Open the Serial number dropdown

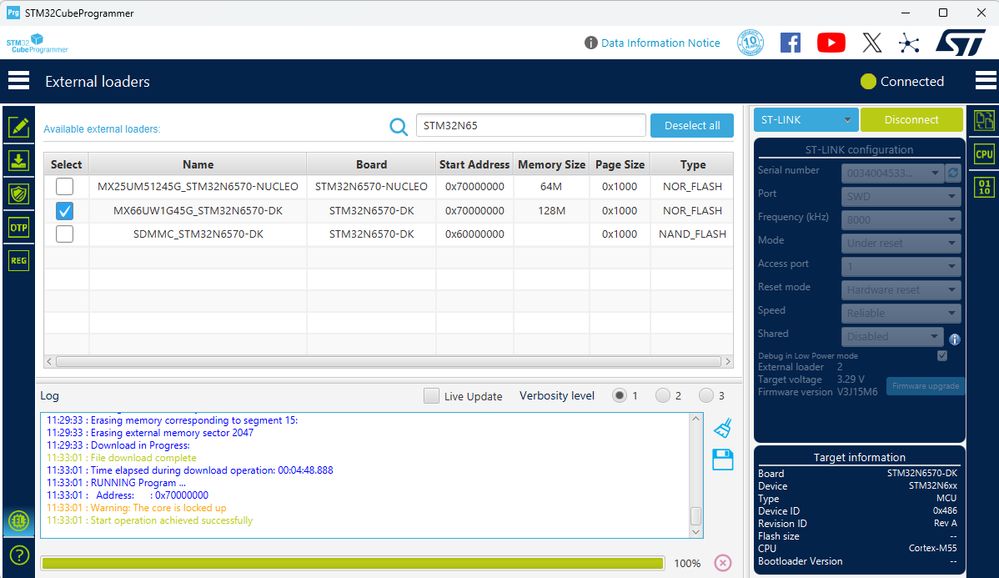(892, 173)
